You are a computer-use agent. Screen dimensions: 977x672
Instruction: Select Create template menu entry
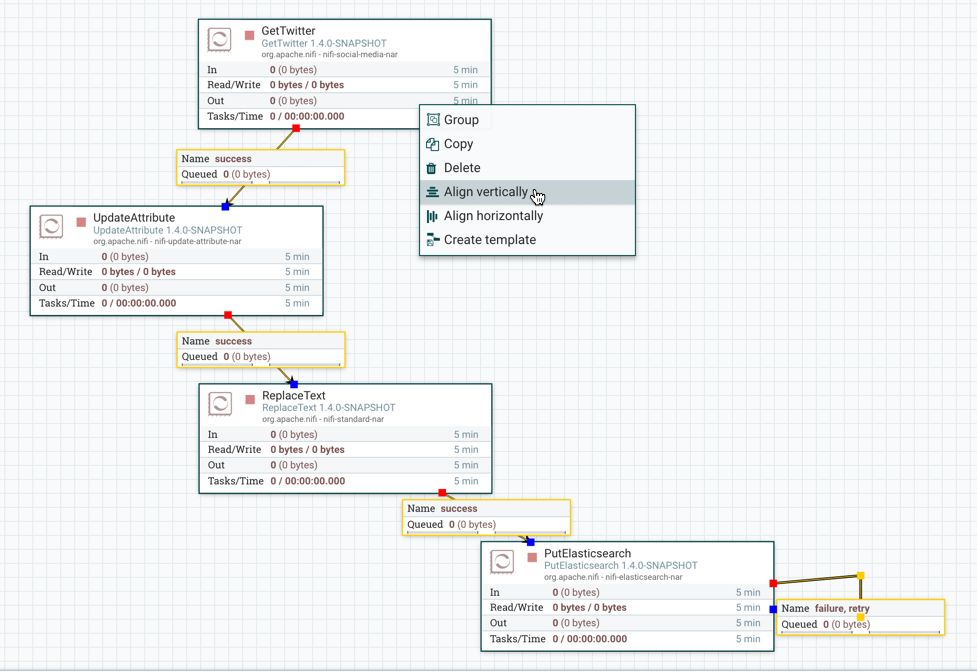489,240
